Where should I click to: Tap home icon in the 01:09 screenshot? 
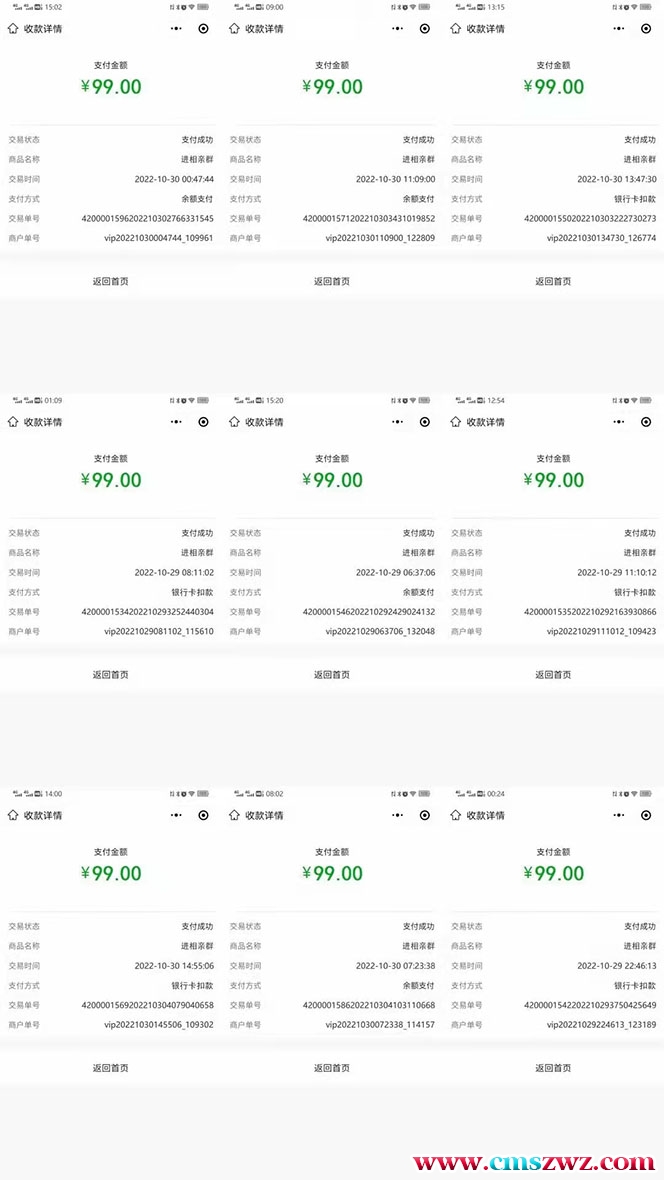tap(13, 422)
